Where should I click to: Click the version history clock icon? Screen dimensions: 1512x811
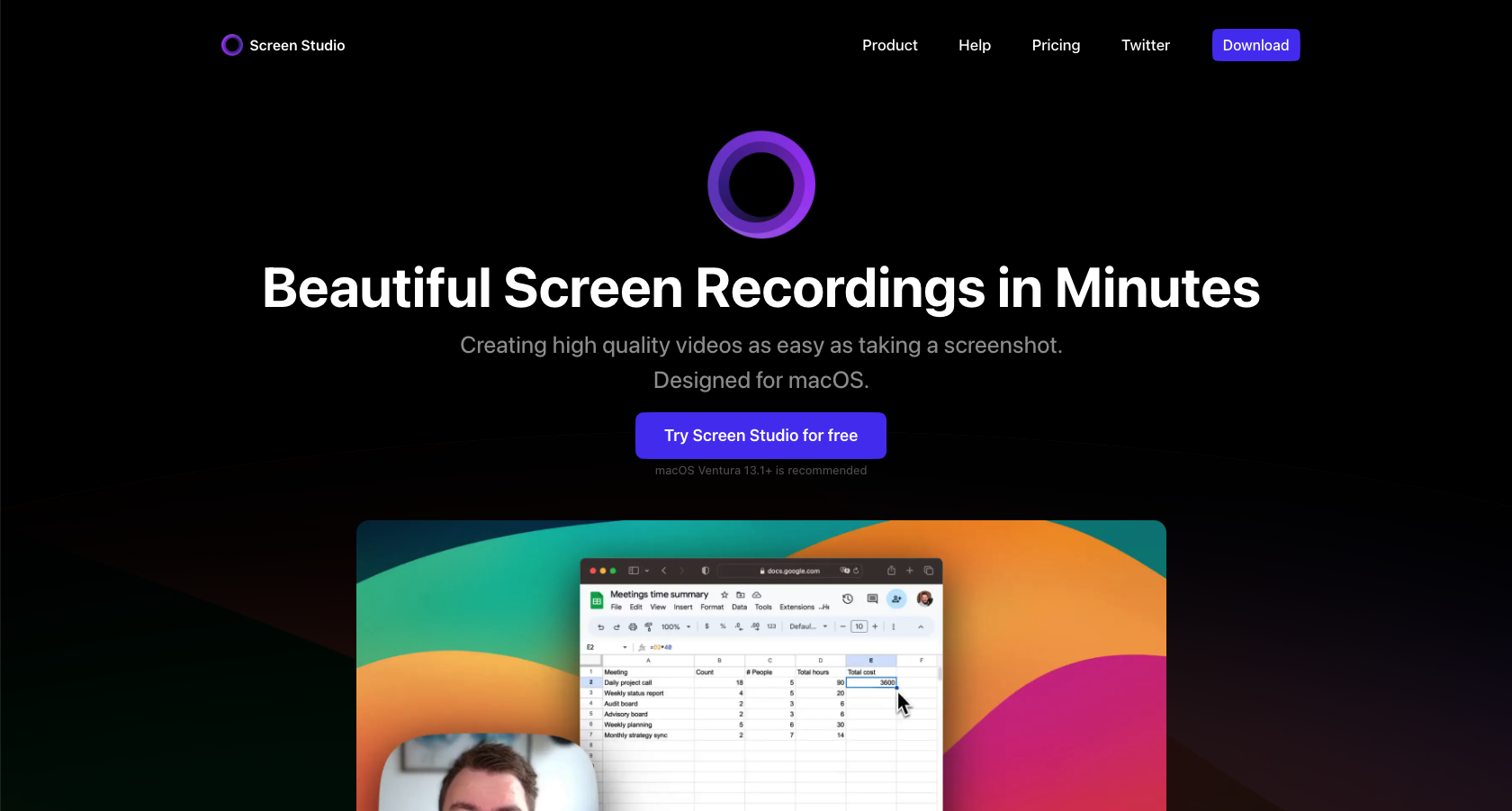[x=848, y=599]
